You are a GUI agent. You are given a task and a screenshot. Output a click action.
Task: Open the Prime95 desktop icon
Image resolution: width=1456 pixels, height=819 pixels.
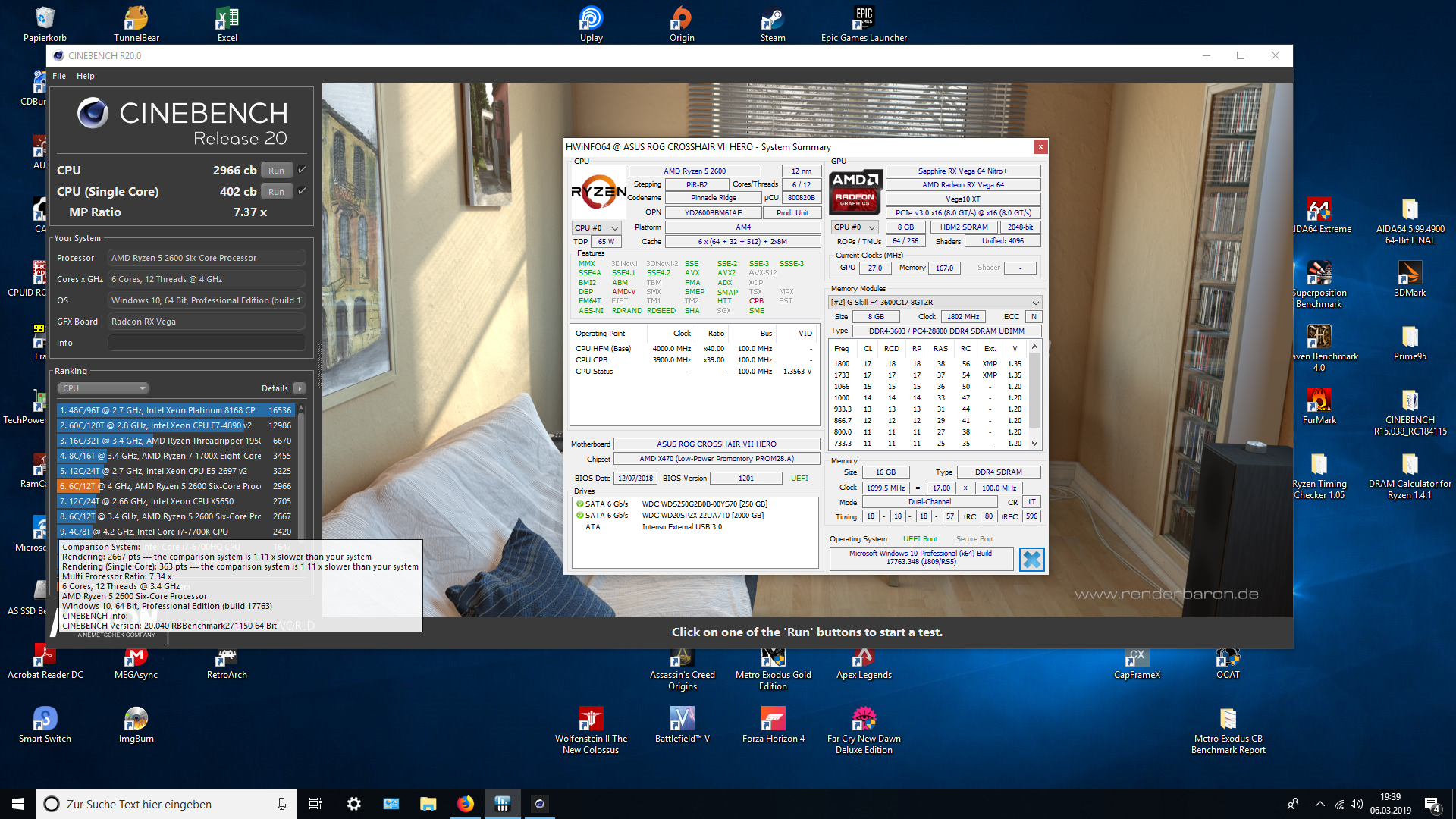coord(1409,337)
